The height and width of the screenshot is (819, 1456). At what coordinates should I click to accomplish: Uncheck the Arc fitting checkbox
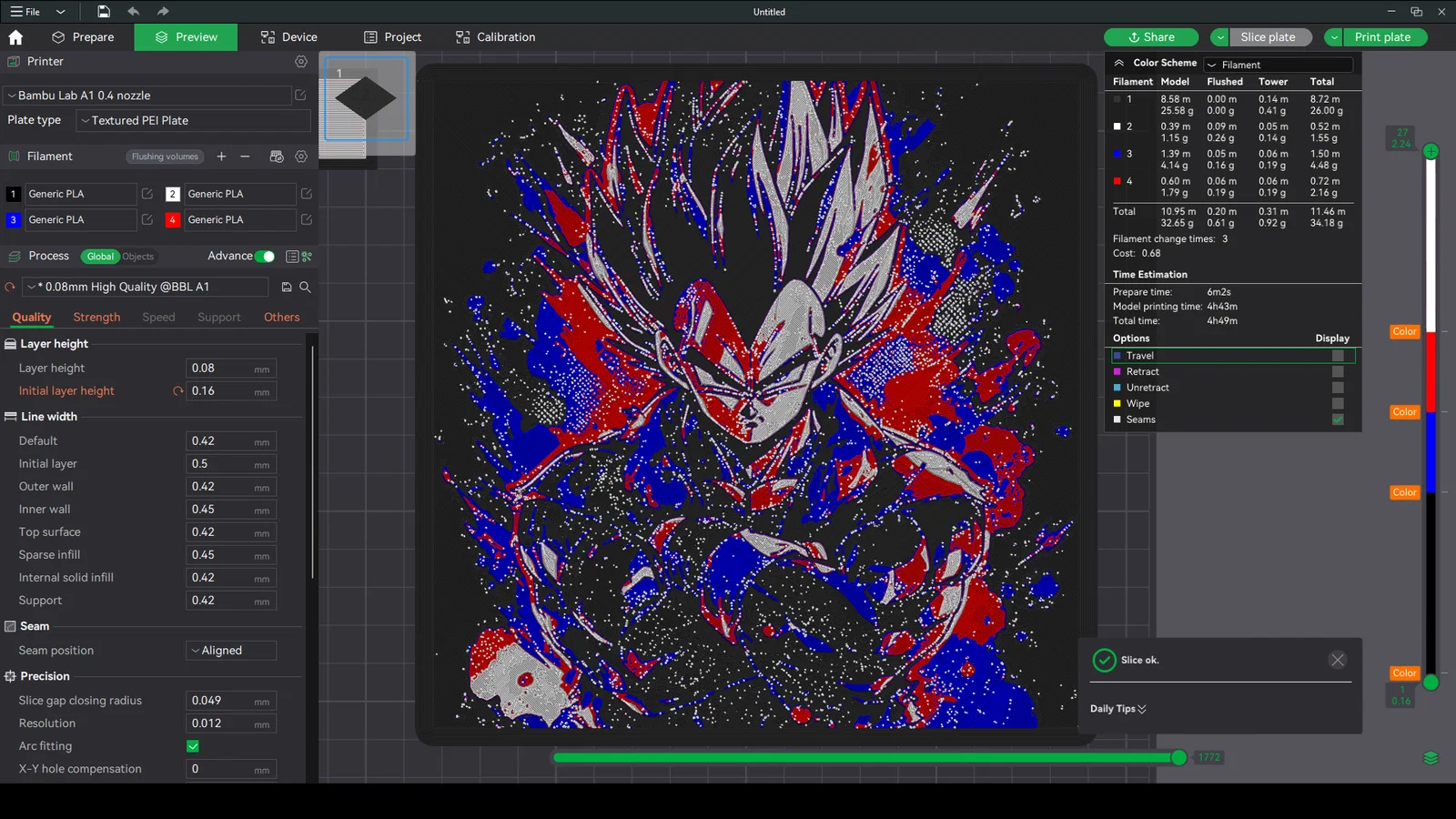click(x=193, y=746)
